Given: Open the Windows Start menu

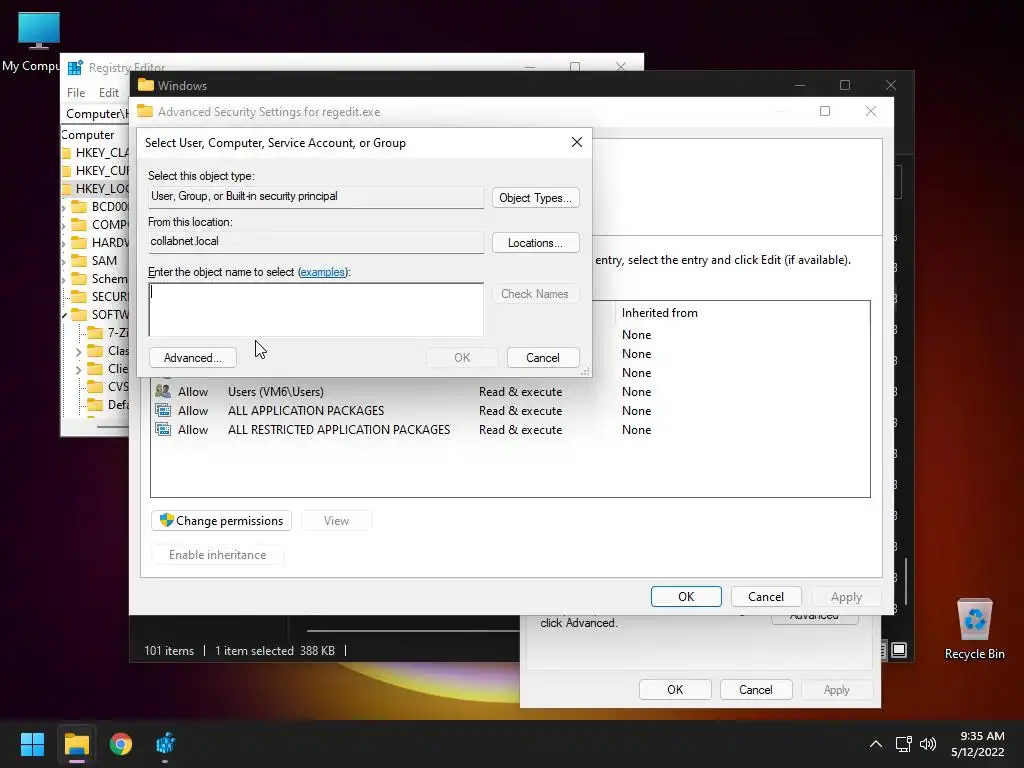Looking at the screenshot, I should click(32, 744).
